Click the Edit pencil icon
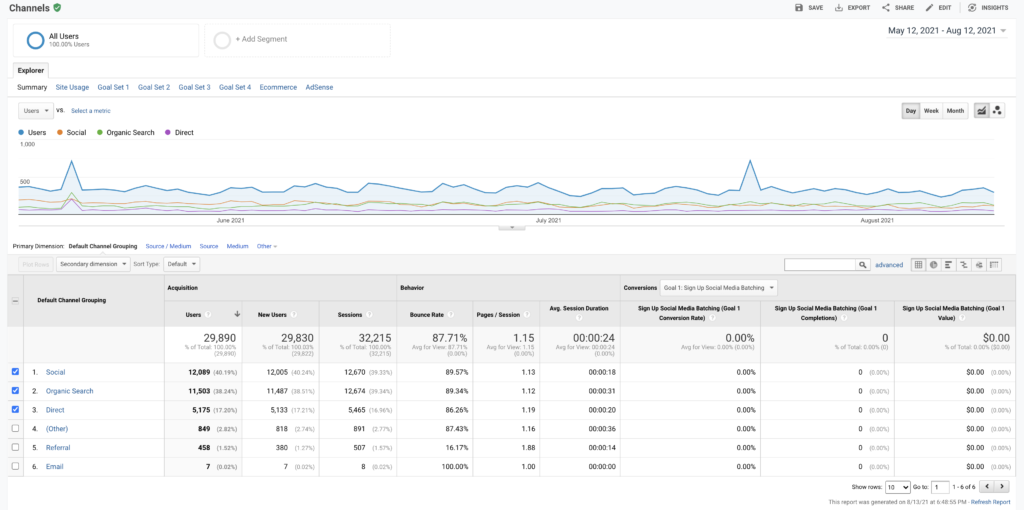 pos(929,8)
